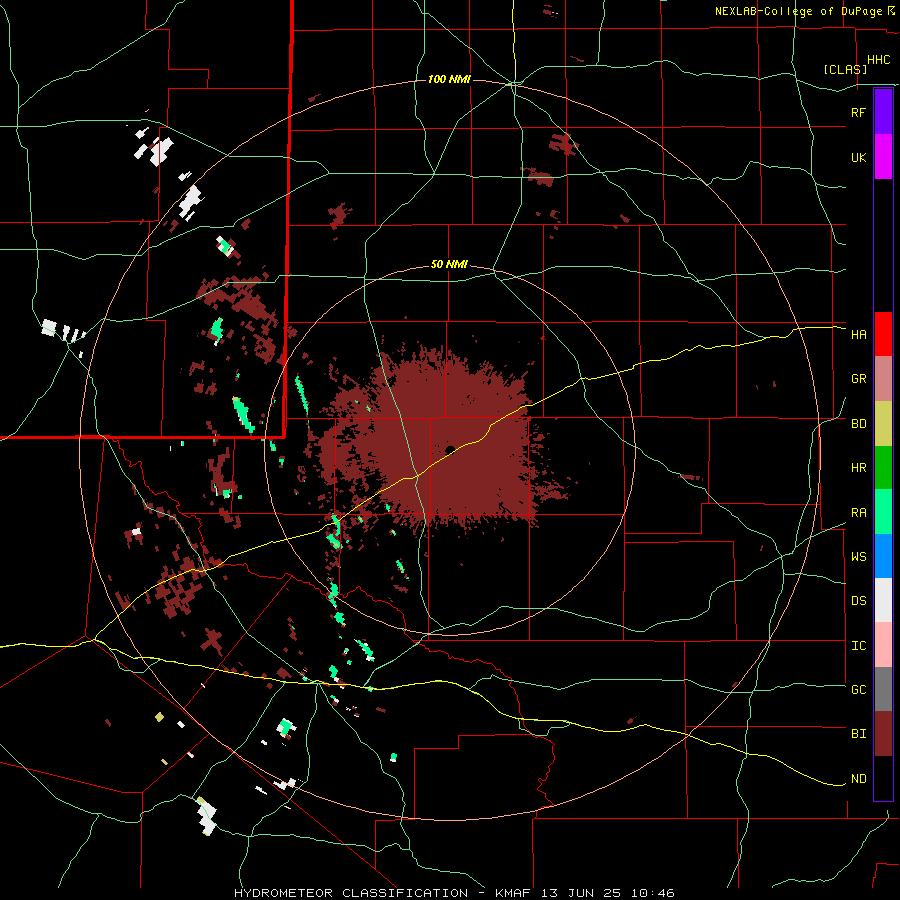This screenshot has width=900, height=900.
Task: Click the RA legend label
Action: (x=858, y=512)
